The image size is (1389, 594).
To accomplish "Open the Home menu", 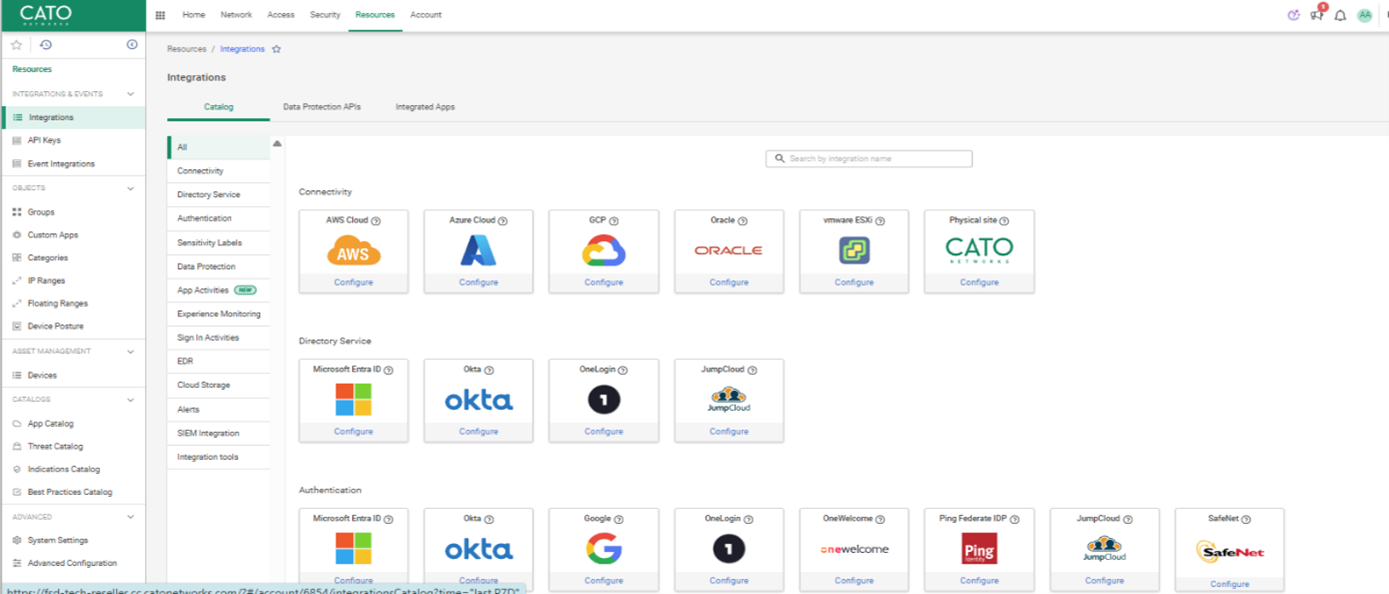I will (x=194, y=15).
